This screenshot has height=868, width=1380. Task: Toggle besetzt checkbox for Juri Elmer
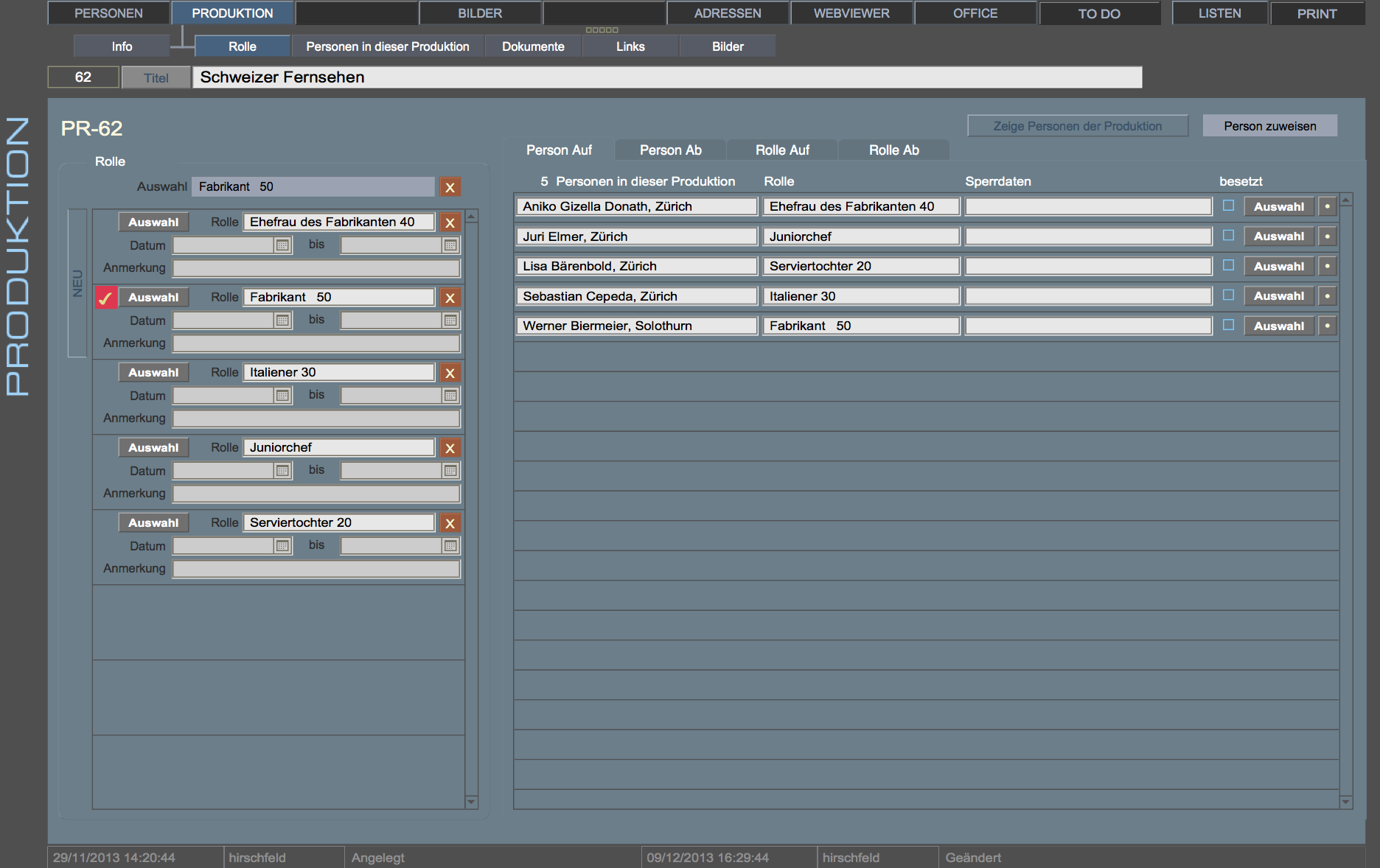(1228, 236)
